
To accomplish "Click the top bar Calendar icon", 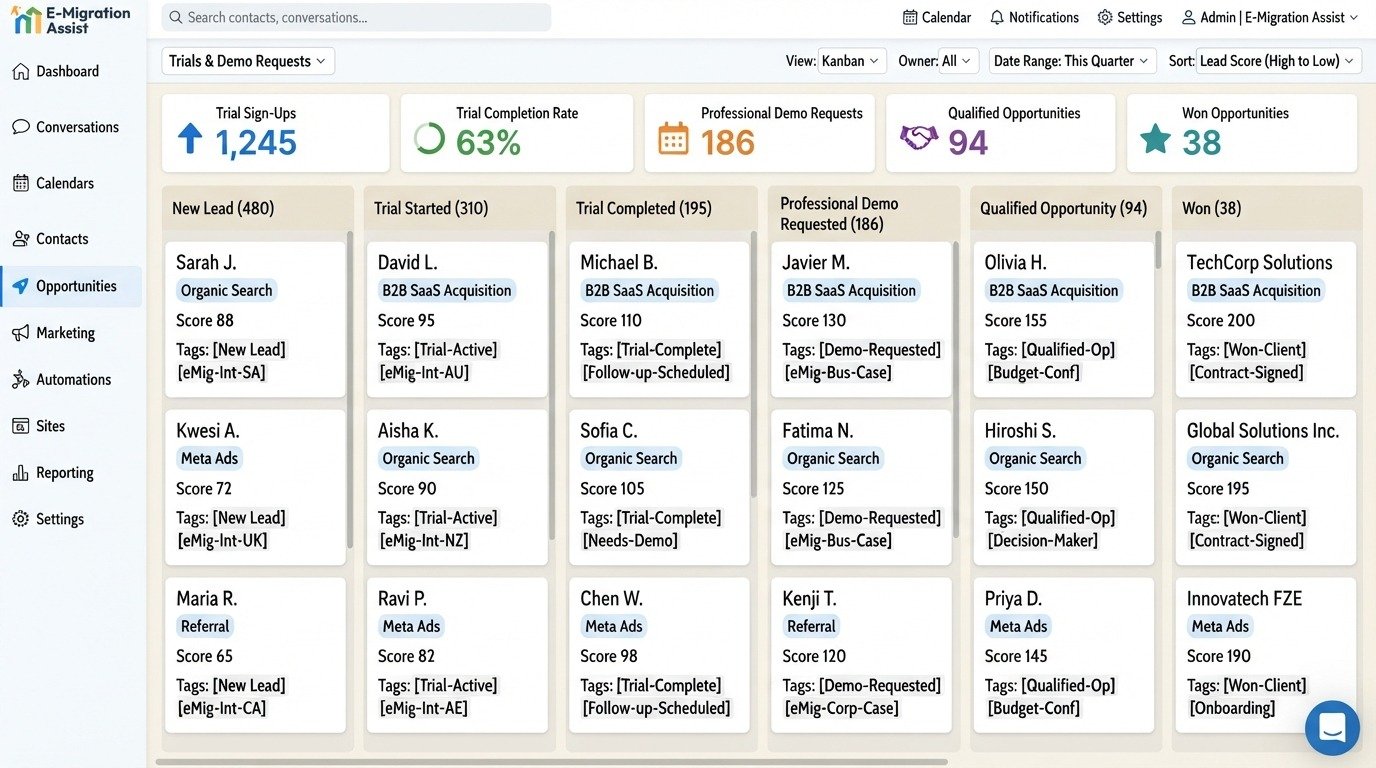I will pos(910,17).
